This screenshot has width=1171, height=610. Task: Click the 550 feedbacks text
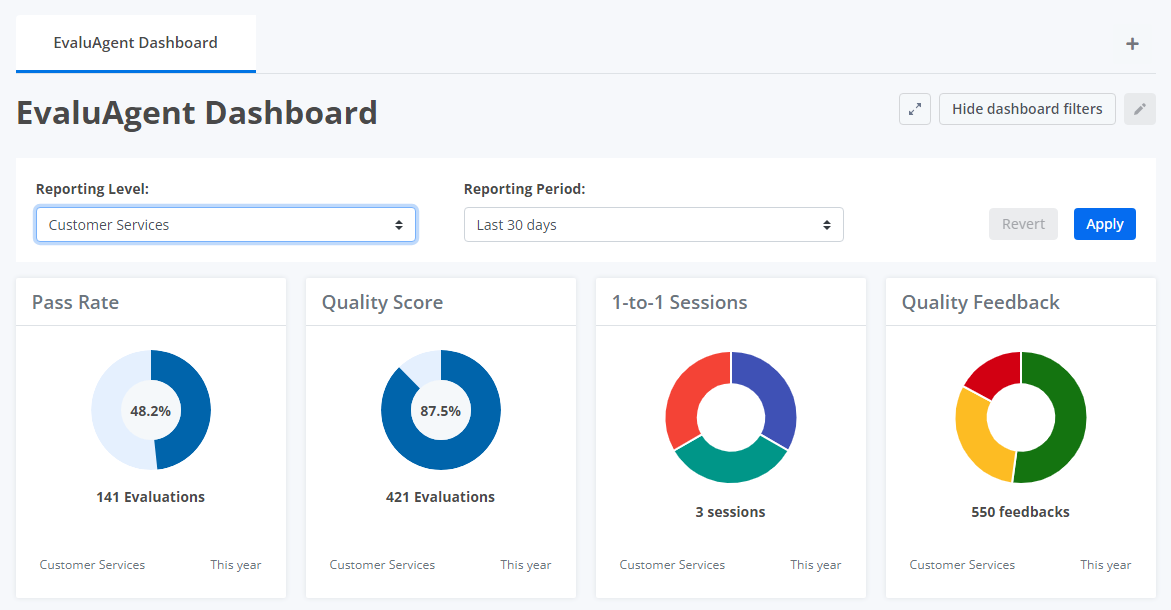(x=1020, y=512)
